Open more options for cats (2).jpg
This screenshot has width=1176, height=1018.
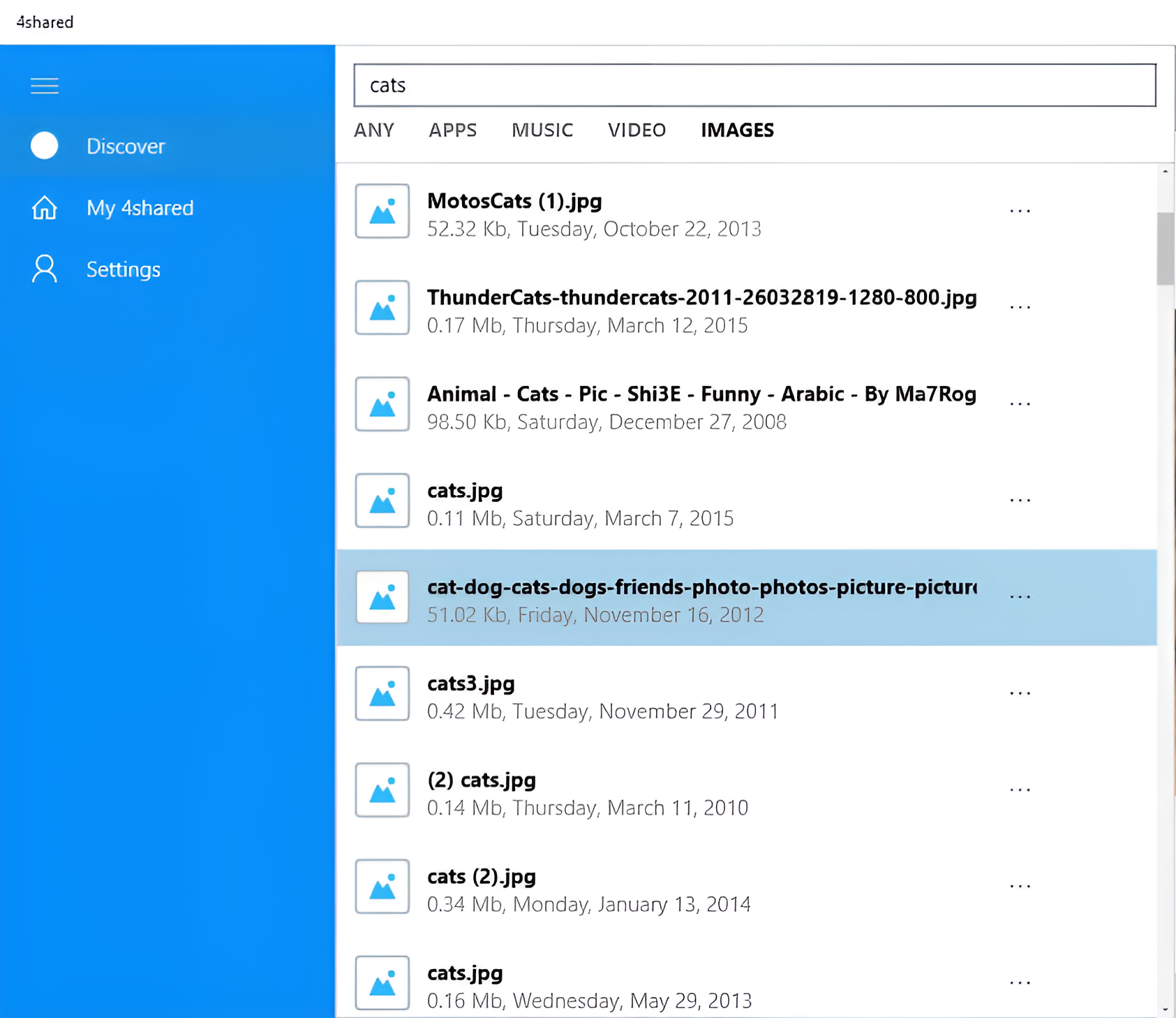click(1020, 885)
